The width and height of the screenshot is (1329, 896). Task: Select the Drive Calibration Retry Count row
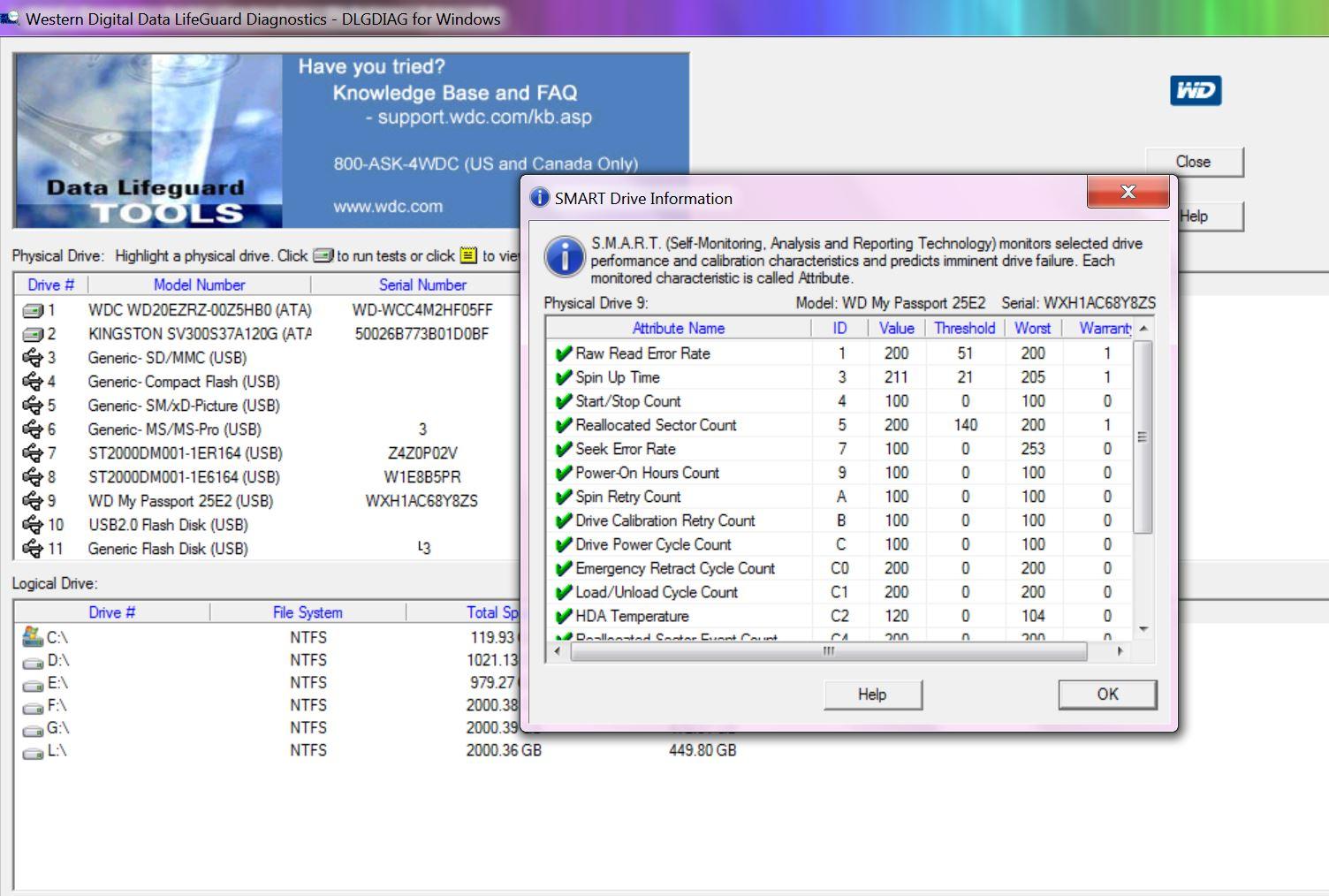839,520
